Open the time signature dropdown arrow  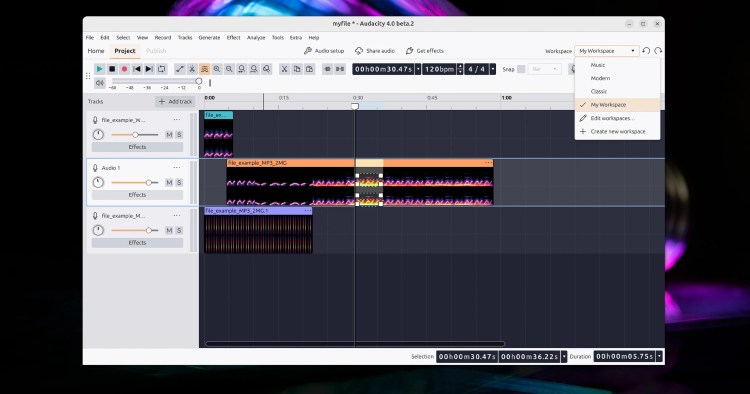pyautogui.click(x=493, y=69)
